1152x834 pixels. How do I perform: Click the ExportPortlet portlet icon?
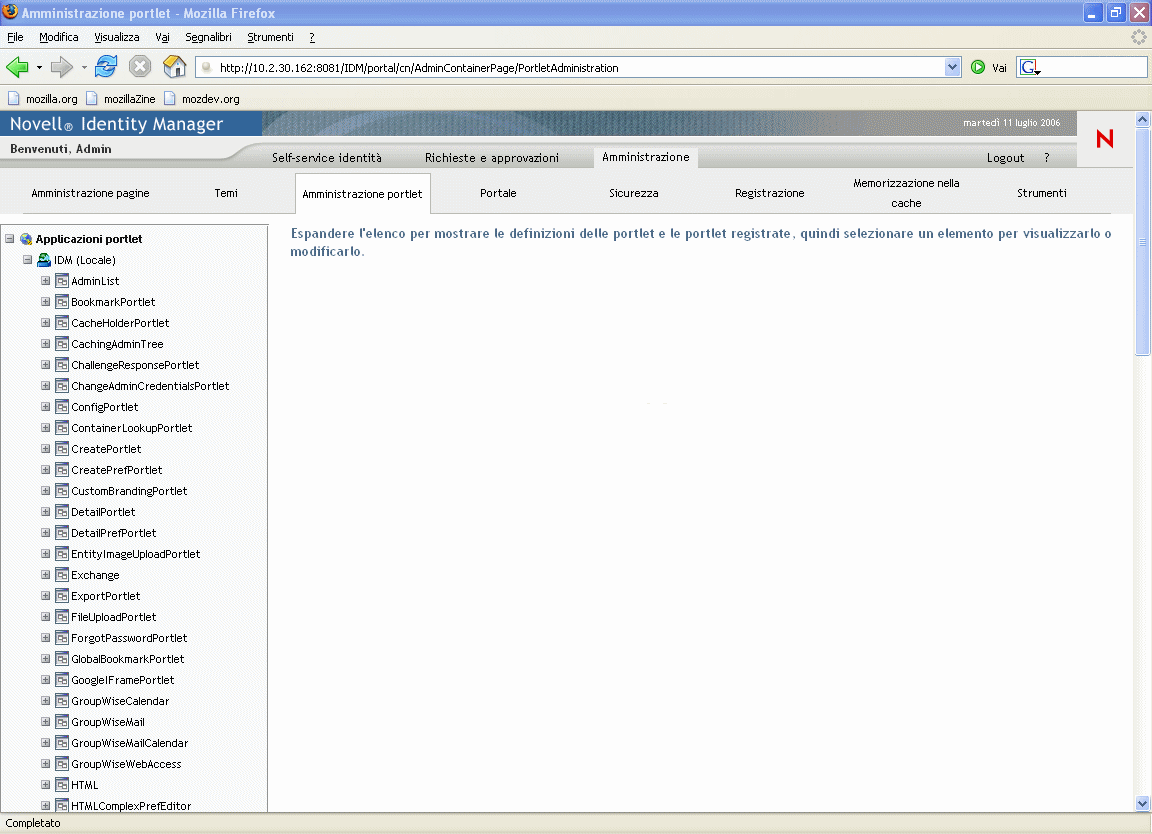pos(62,596)
